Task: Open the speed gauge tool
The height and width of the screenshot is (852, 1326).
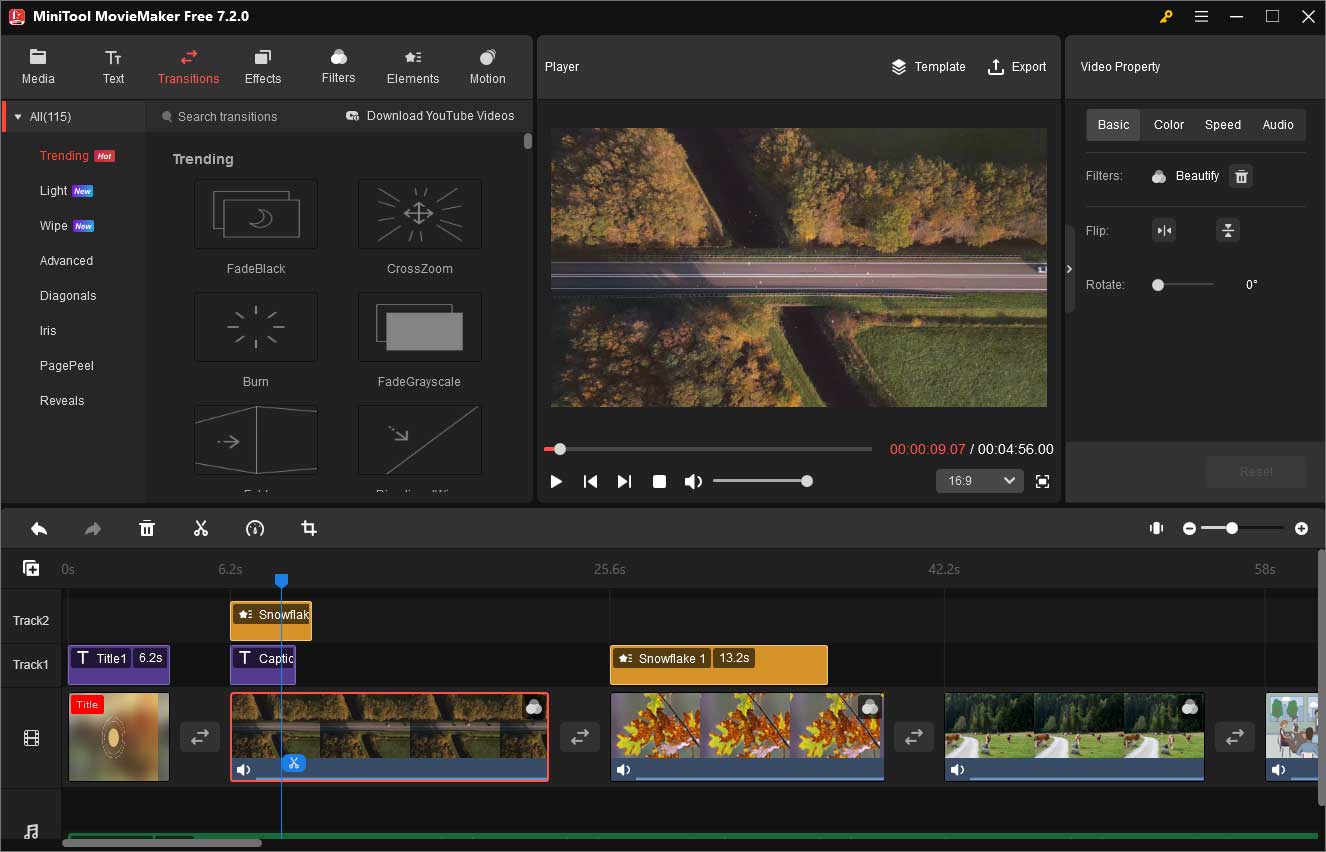Action: click(x=255, y=528)
